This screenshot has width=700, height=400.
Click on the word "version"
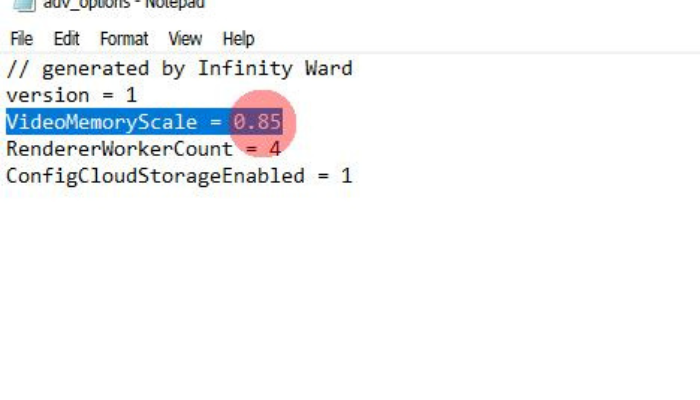click(48, 96)
